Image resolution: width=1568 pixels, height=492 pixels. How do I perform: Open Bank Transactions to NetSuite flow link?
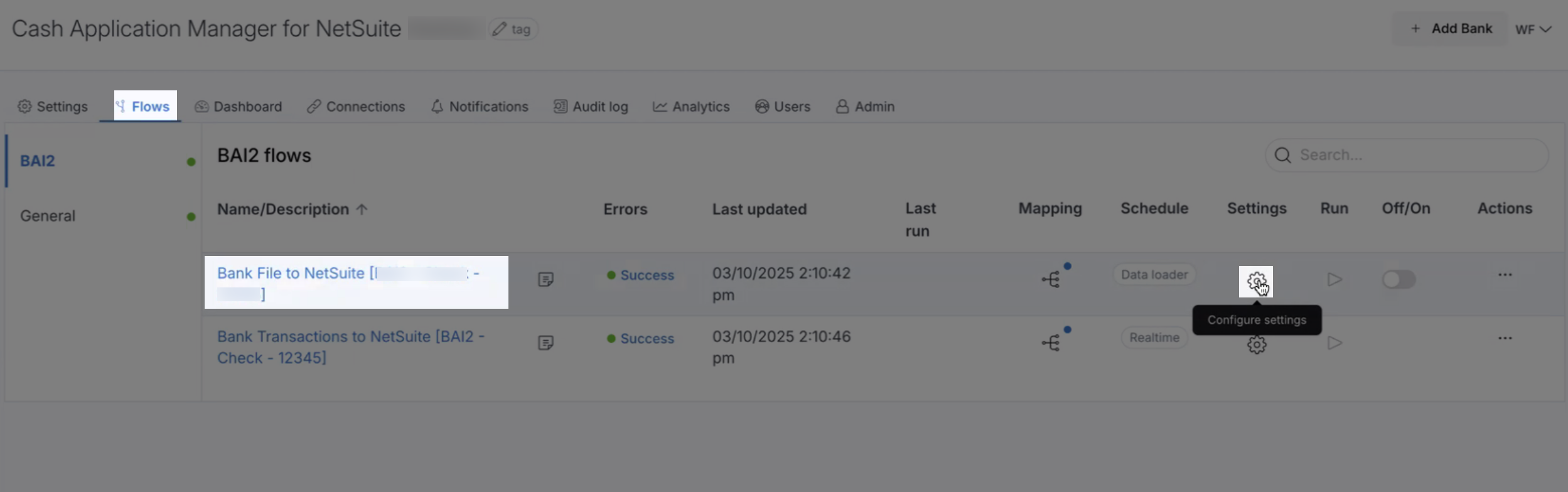351,347
